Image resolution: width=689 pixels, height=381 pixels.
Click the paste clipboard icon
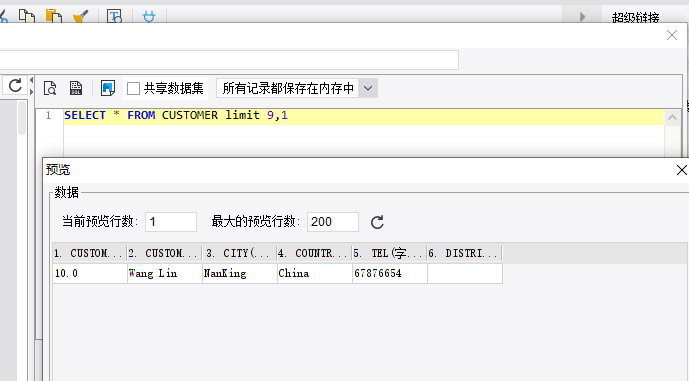coord(54,16)
